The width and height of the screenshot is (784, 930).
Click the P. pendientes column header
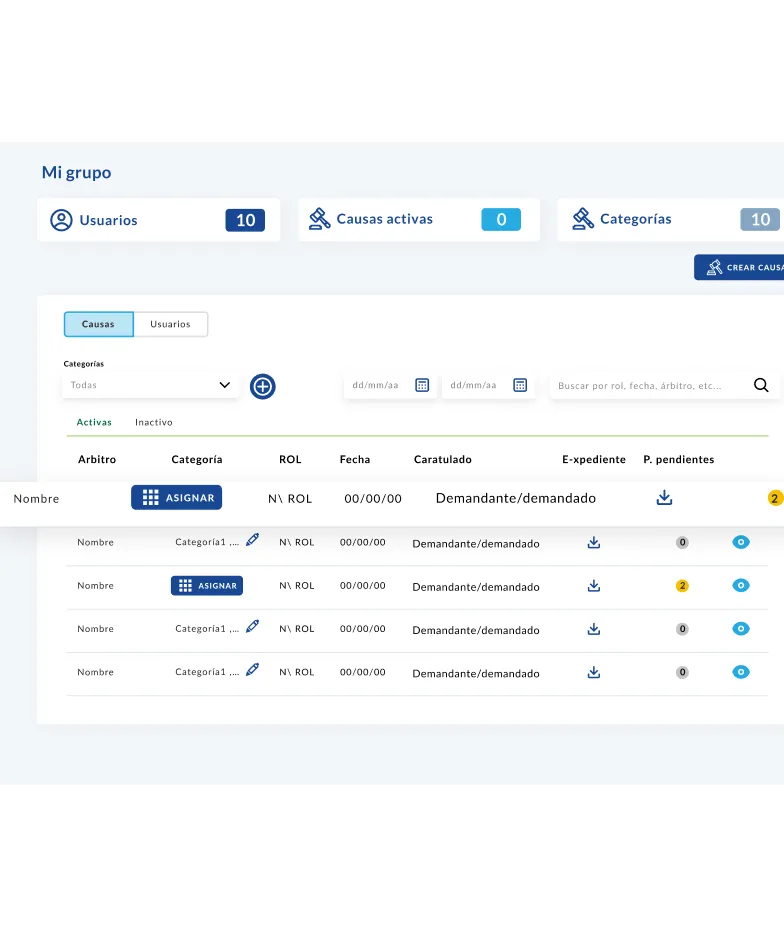coord(678,460)
